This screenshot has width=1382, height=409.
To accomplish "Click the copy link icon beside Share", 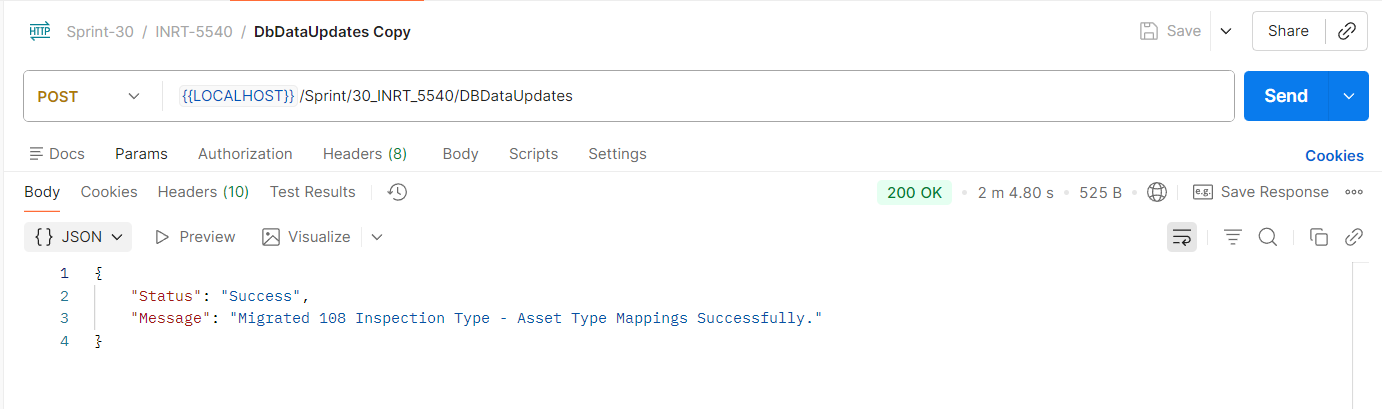I will coord(1347,31).
